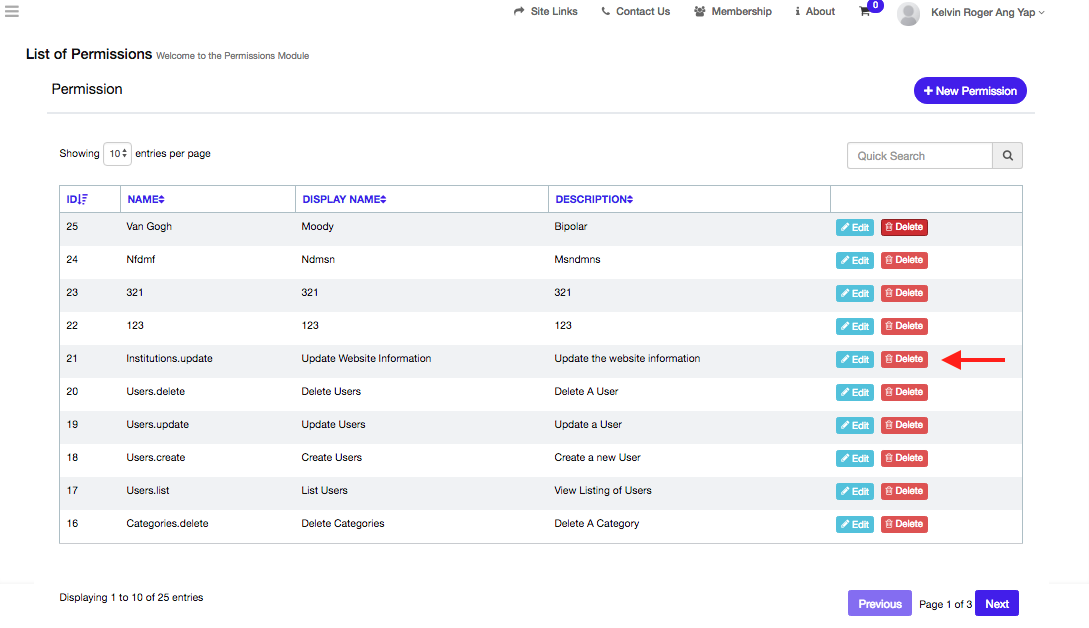Open the entries per page selector
The height and width of the screenshot is (628, 1089).
(117, 154)
